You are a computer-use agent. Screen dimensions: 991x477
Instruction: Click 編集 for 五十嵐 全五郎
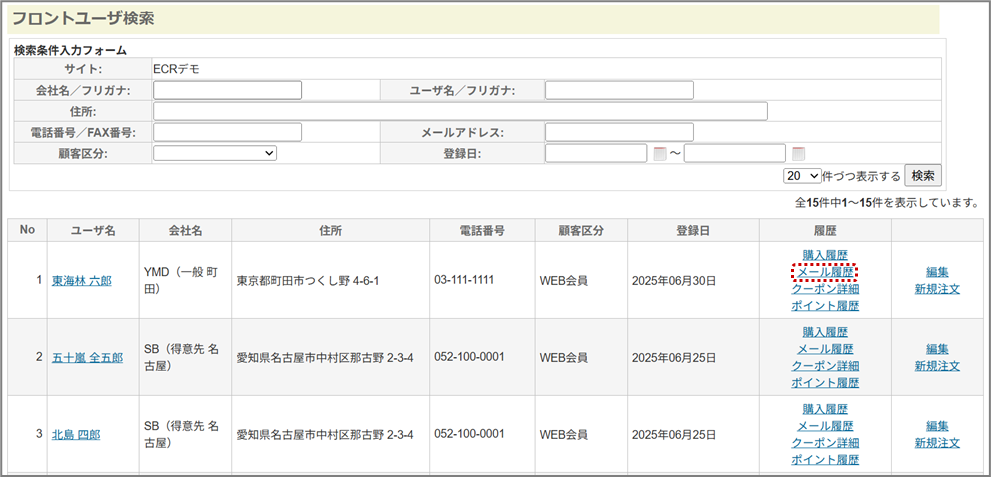click(x=937, y=349)
